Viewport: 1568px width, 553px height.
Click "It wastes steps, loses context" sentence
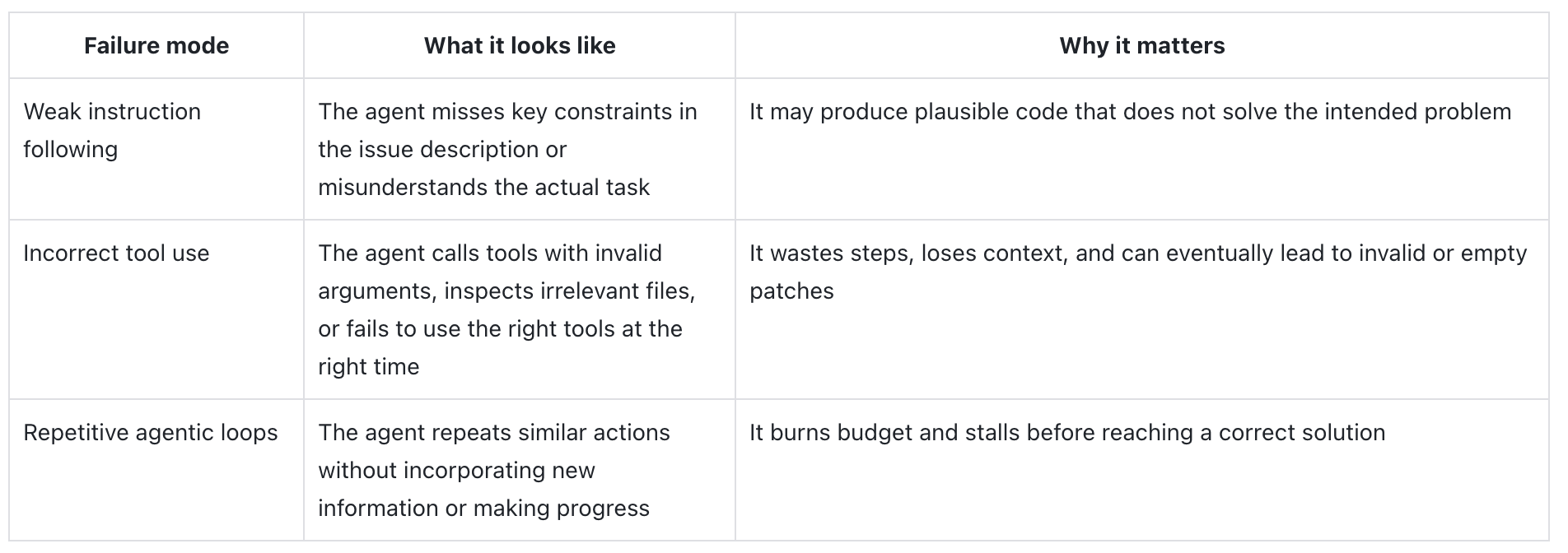[1137, 253]
